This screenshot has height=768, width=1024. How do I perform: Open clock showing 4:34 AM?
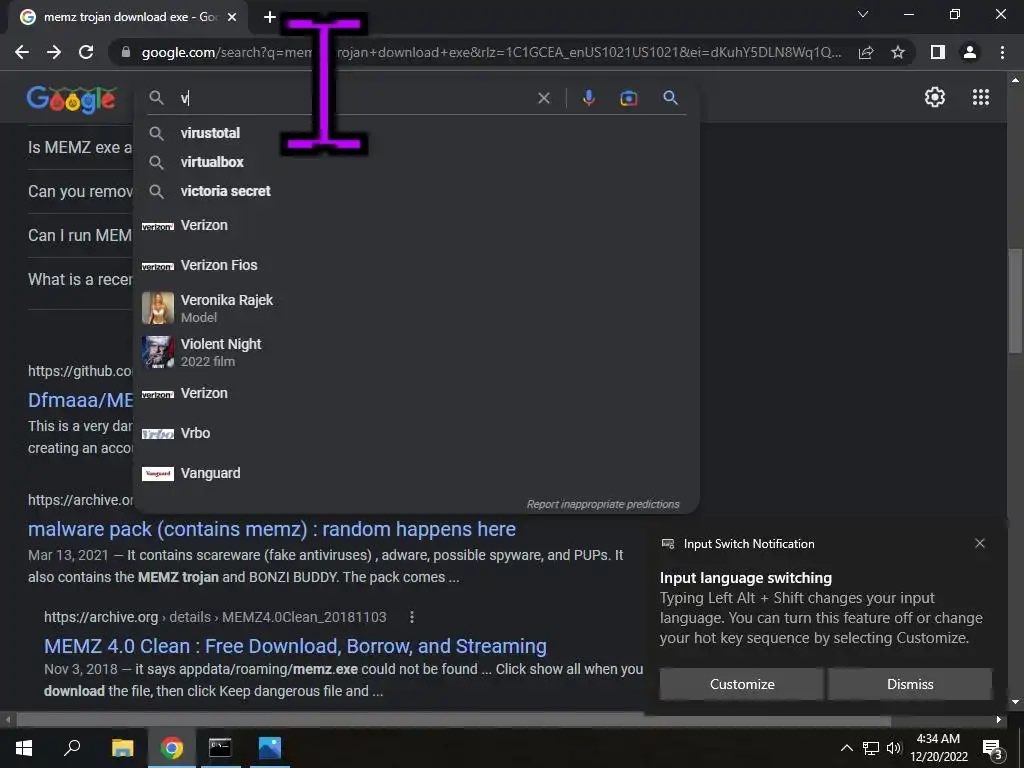tap(939, 748)
